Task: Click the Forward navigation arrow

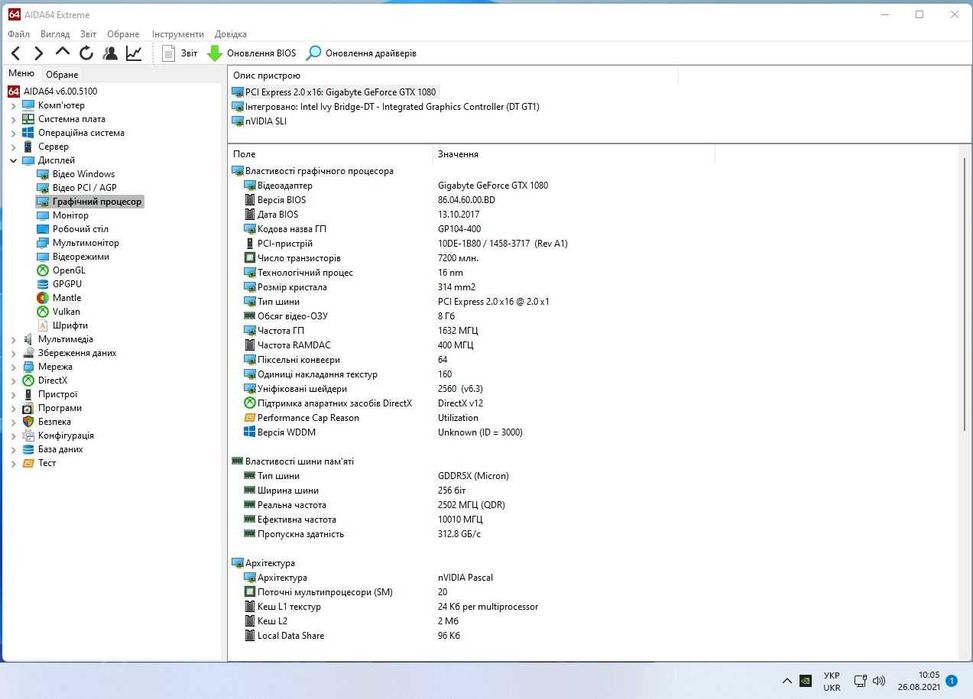Action: coord(38,53)
